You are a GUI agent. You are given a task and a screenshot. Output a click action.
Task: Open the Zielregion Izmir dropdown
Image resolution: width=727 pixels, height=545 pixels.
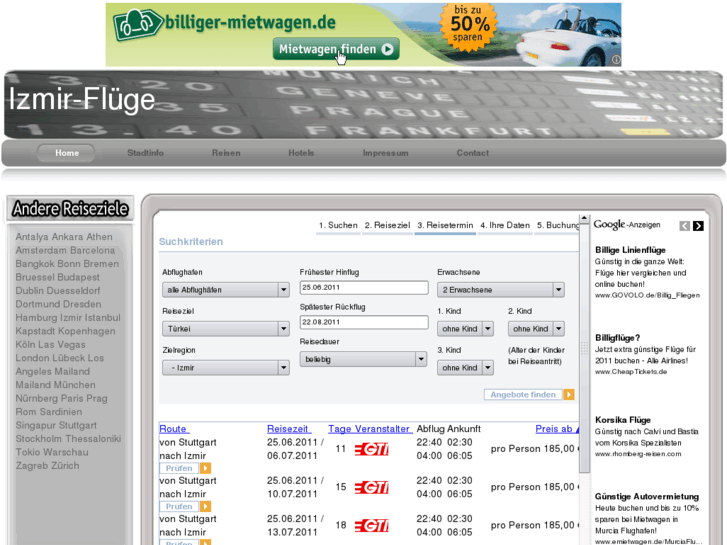pos(226,368)
